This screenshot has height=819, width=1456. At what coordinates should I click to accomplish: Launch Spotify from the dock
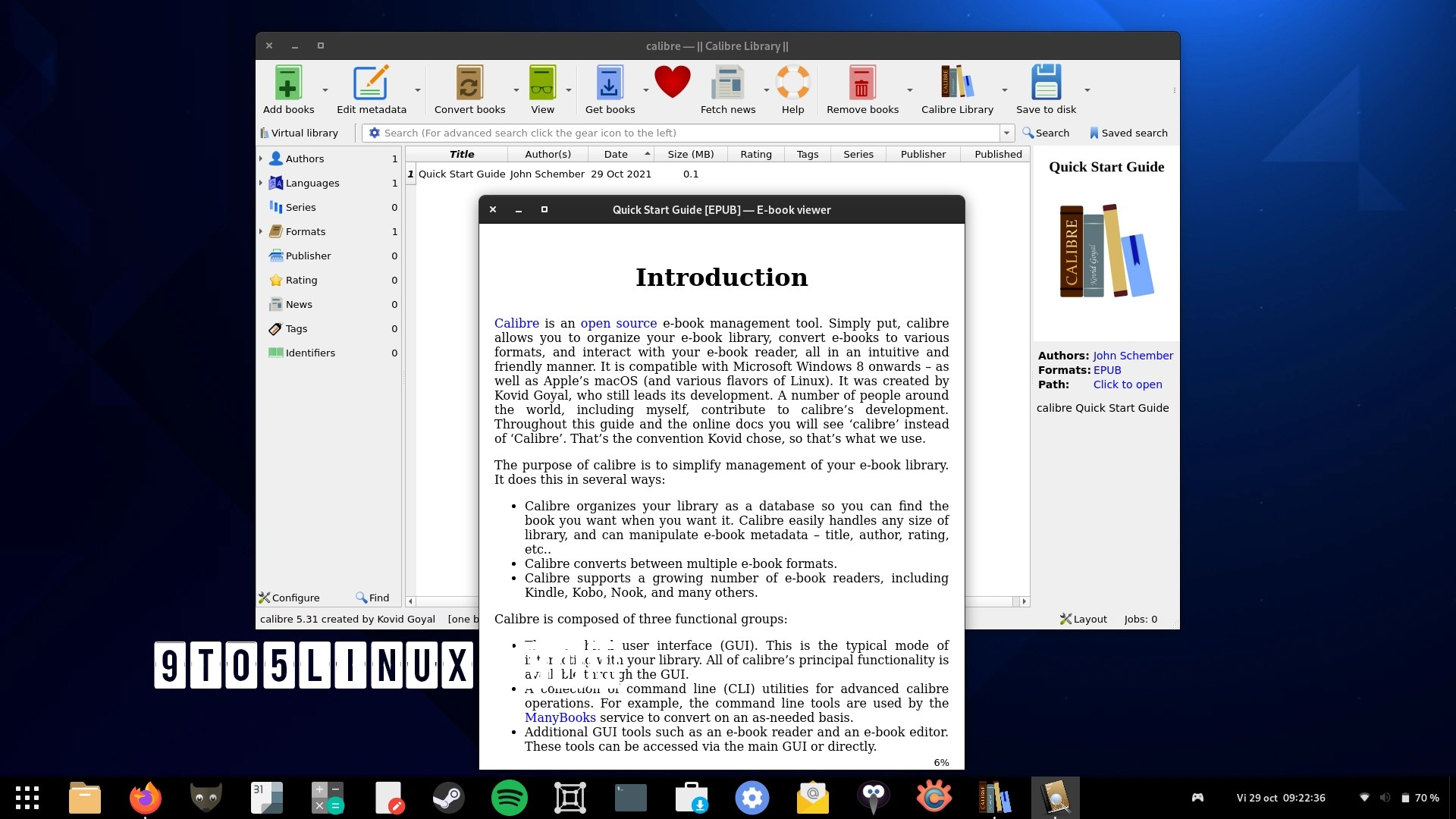pos(510,798)
